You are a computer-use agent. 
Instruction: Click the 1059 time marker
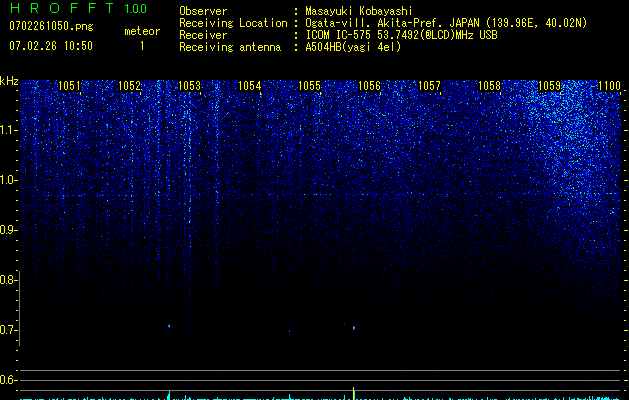549,86
